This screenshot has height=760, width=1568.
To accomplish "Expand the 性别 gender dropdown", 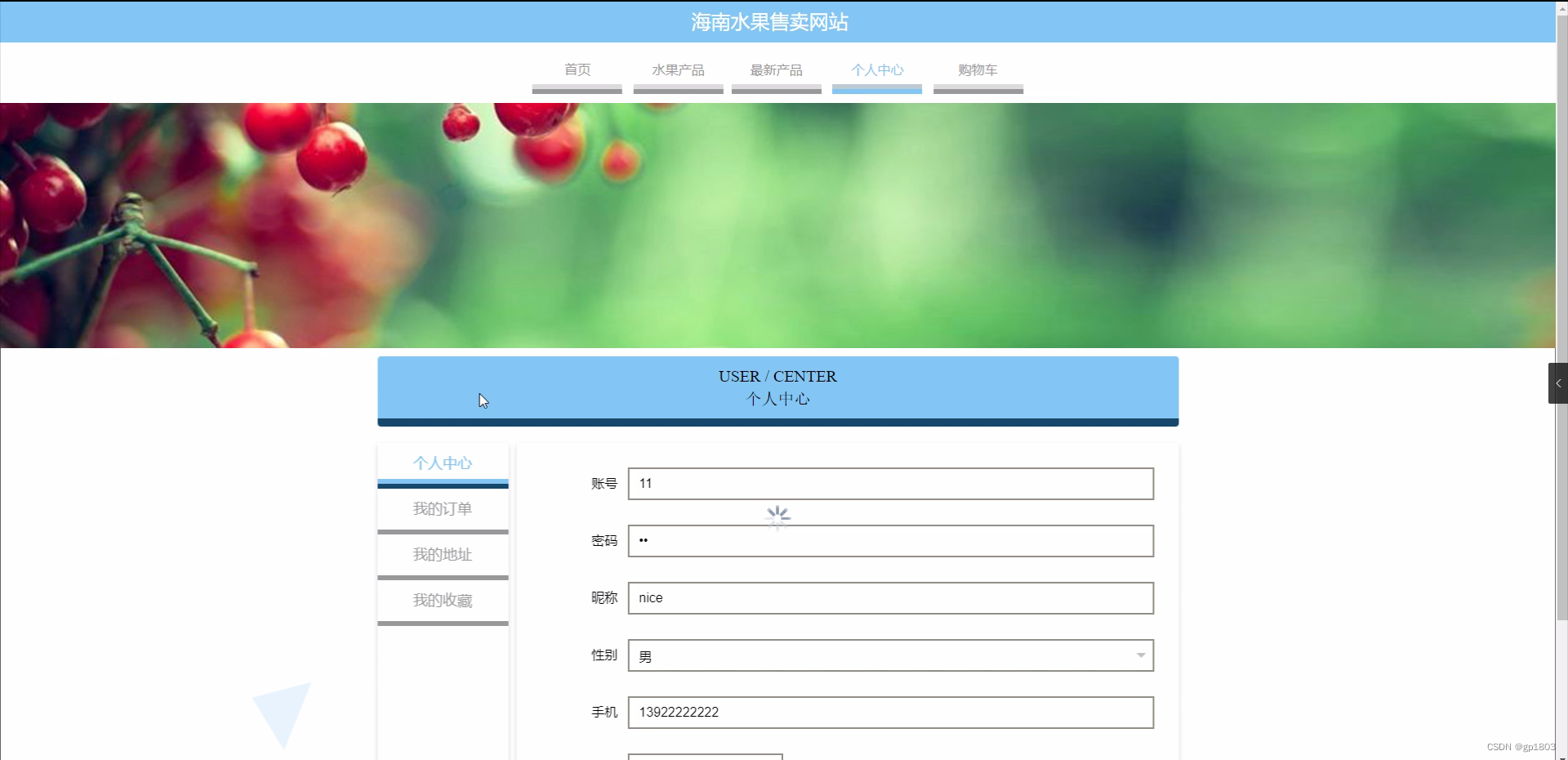I will click(x=889, y=655).
